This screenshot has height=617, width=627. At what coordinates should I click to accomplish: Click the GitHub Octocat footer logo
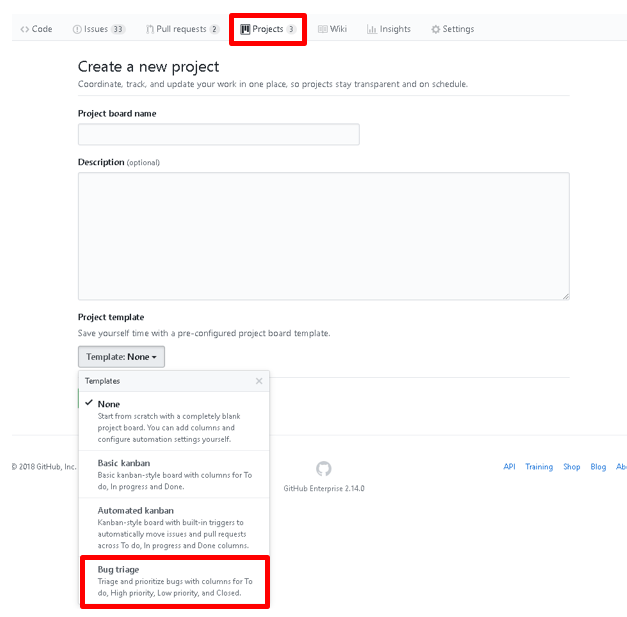pos(323,469)
